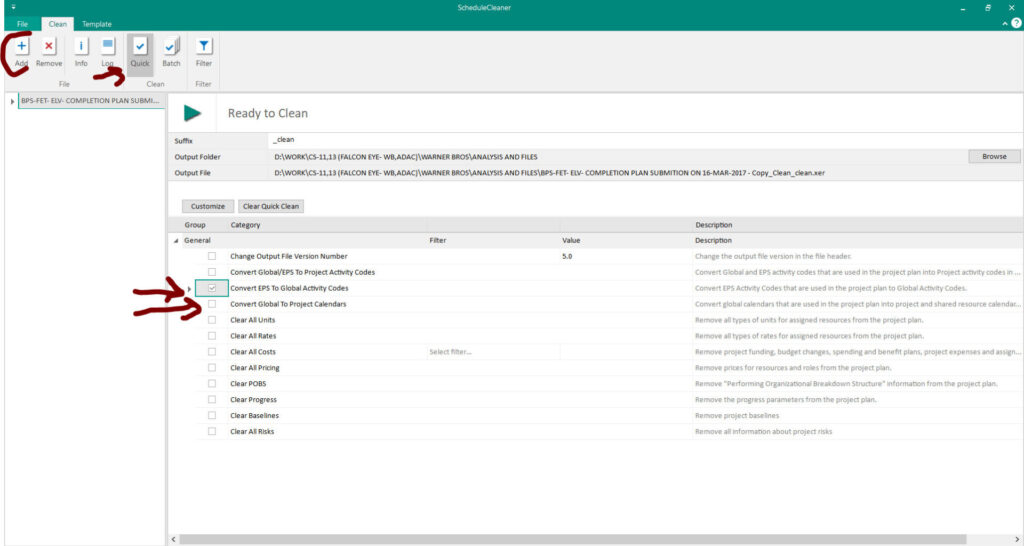The image size is (1024, 546).
Task: Enable Convert Global/EPS To Project Activity Codes checkbox
Action: (x=212, y=272)
